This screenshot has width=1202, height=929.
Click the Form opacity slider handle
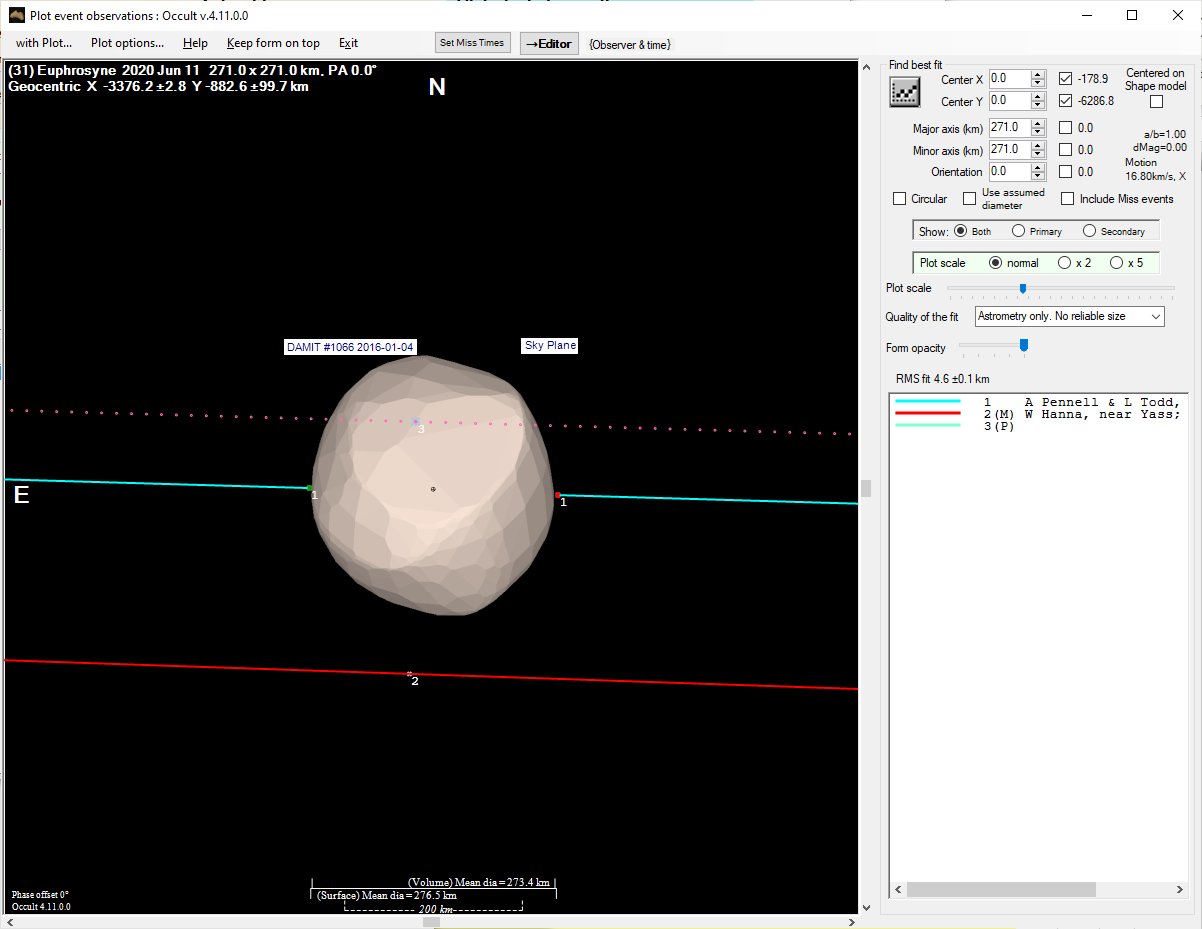(x=1023, y=346)
